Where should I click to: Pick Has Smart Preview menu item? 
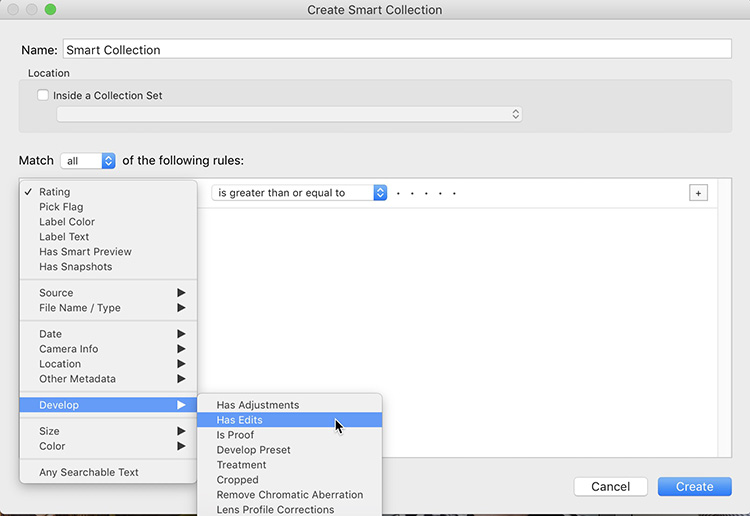coord(85,252)
